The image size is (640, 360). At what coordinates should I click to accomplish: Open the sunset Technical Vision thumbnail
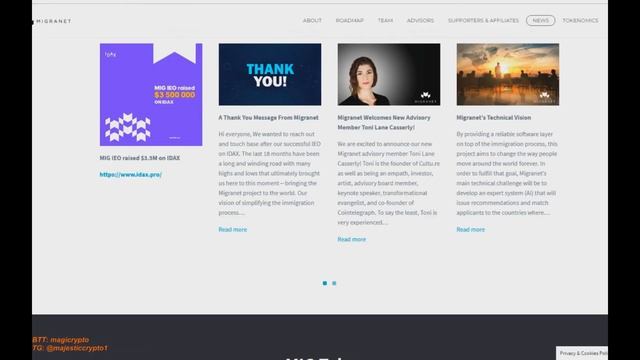[508, 75]
